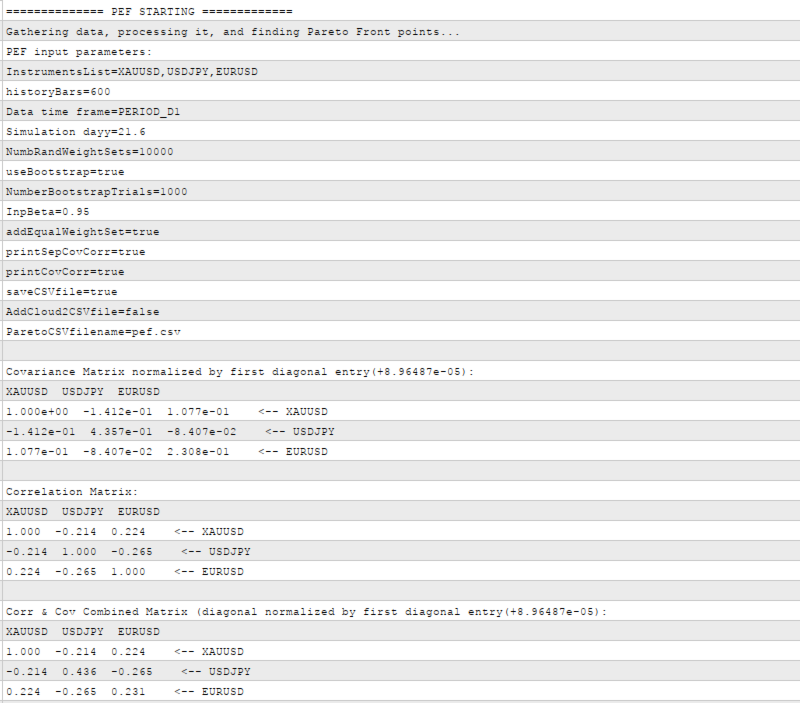Screen dimensions: 800x703
Task: Select the covariance row starting with 1.000e+00
Action: click(x=401, y=411)
